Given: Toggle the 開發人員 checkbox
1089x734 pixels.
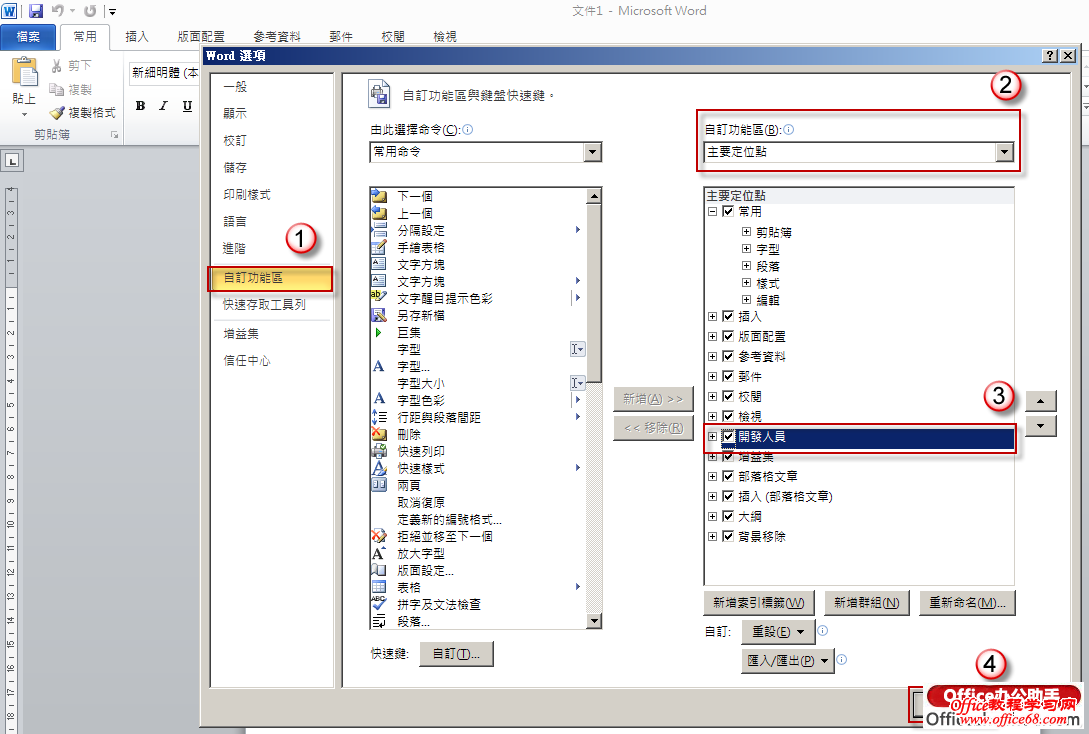Looking at the screenshot, I should tap(728, 437).
